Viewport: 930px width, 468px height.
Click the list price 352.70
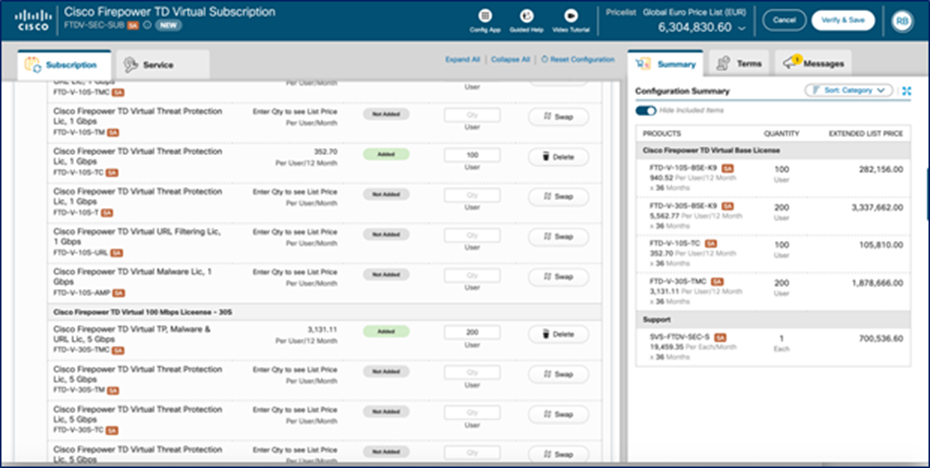[x=326, y=152]
